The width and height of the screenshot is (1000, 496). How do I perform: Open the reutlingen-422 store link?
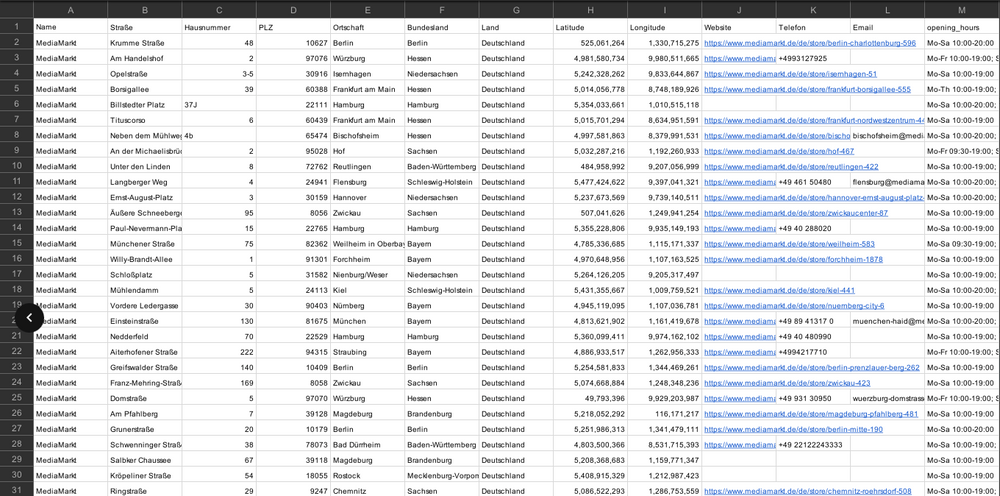(x=791, y=166)
